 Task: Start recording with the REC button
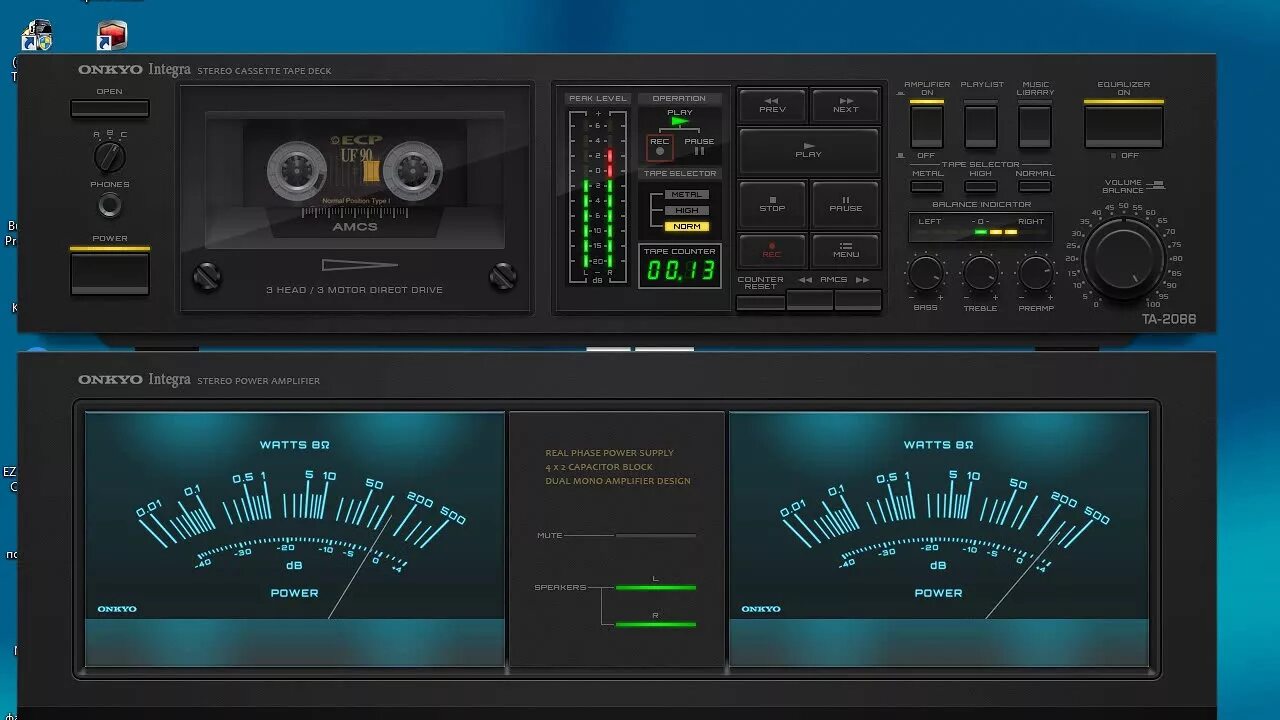pyautogui.click(x=772, y=250)
